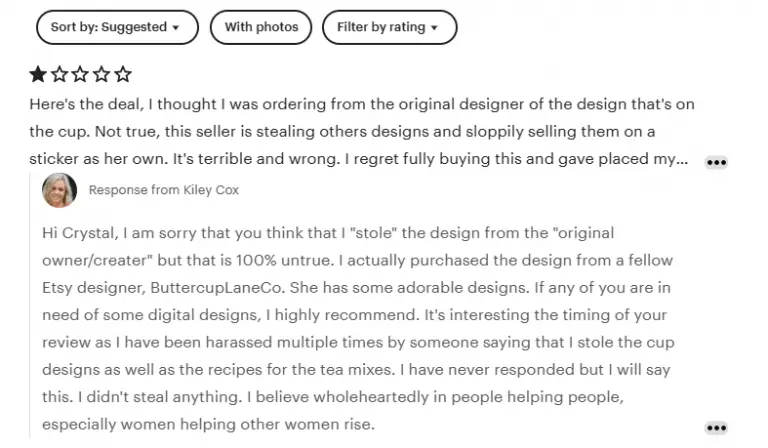Open the Filter by rating dropdown
This screenshot has width=768, height=448.
click(x=389, y=27)
